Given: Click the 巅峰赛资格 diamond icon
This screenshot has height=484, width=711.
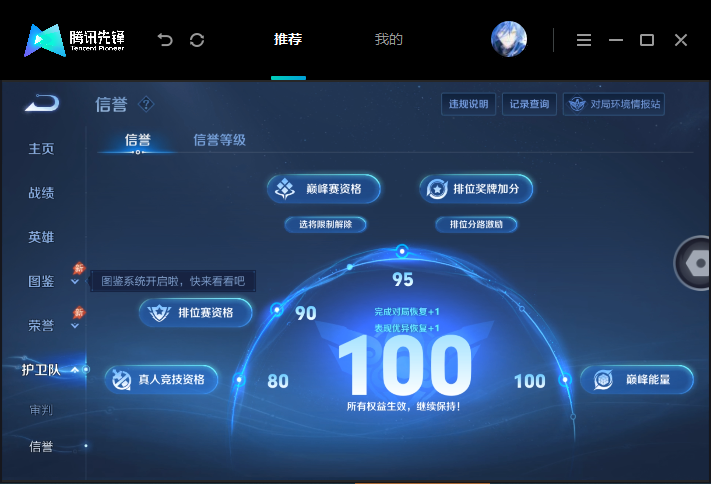Looking at the screenshot, I should 285,189.
